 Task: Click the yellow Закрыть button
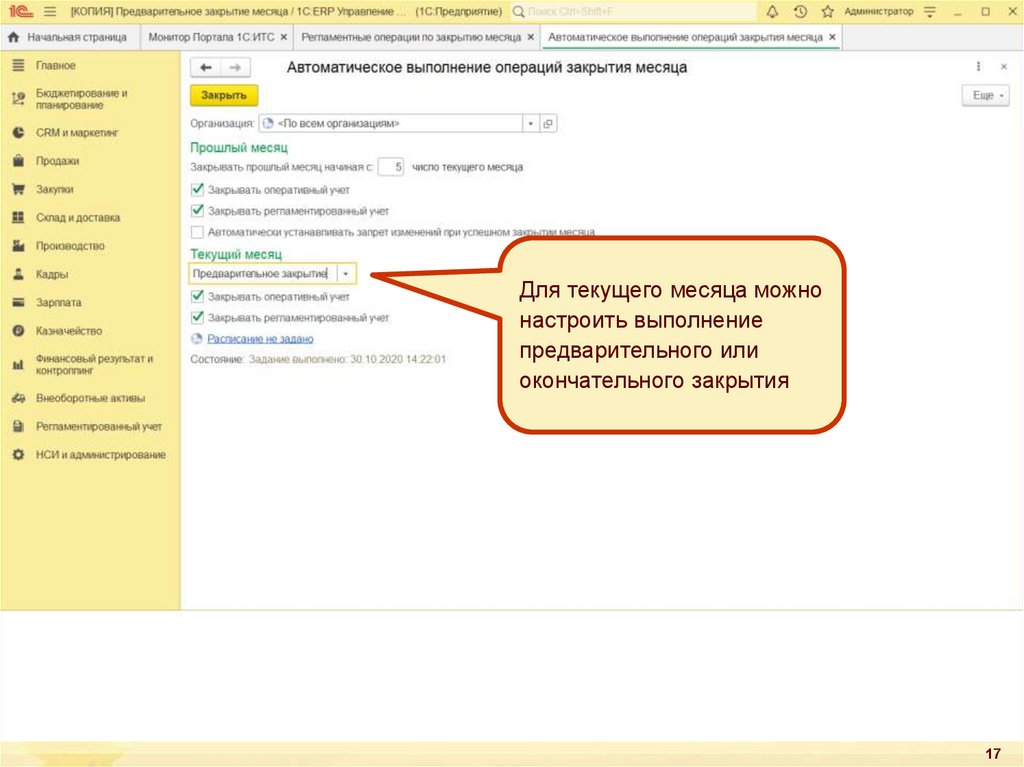pyautogui.click(x=224, y=95)
